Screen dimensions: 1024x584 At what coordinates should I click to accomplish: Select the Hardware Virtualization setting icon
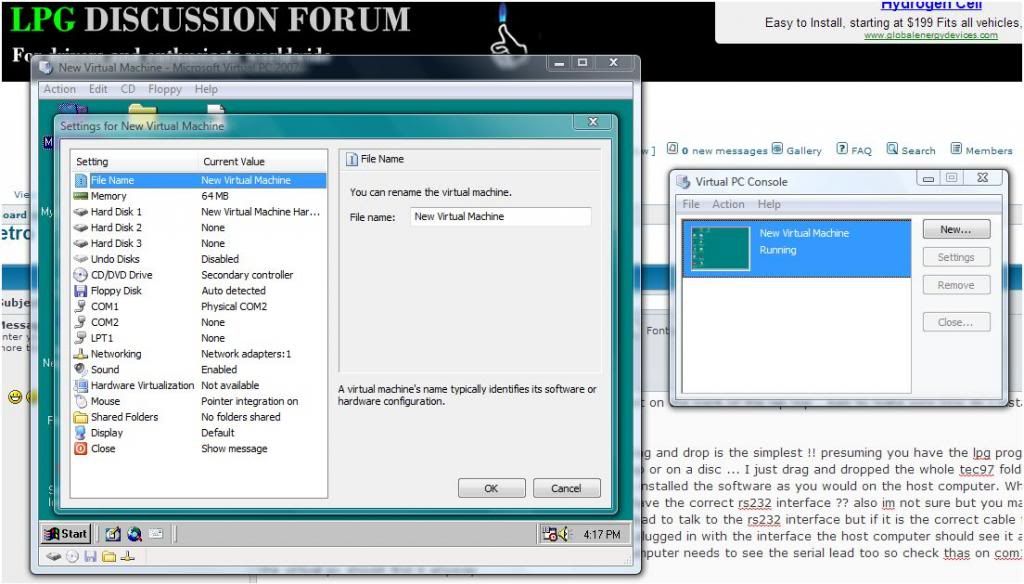click(81, 385)
